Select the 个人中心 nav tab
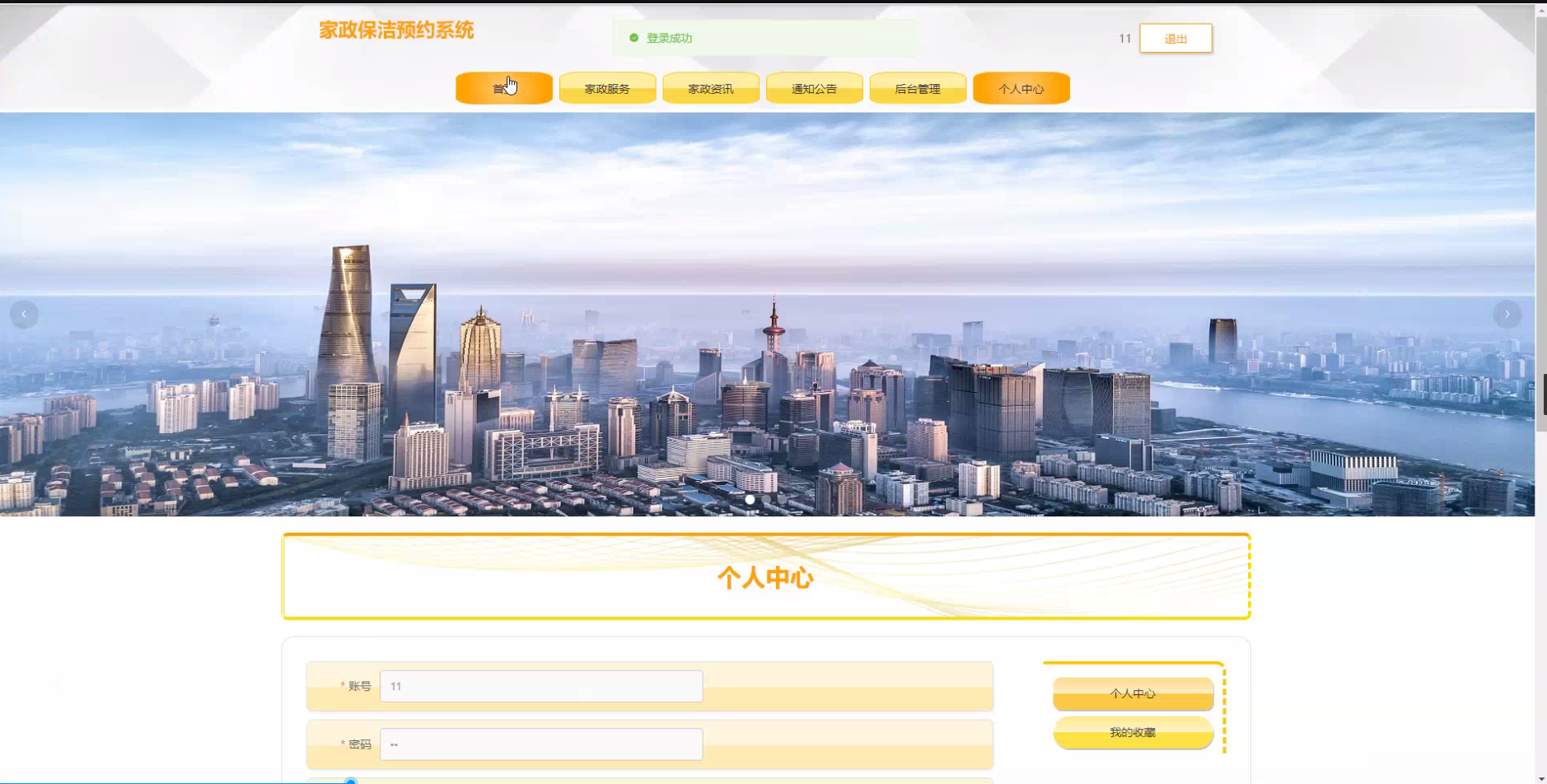Image resolution: width=1547 pixels, height=784 pixels. pyautogui.click(x=1021, y=88)
